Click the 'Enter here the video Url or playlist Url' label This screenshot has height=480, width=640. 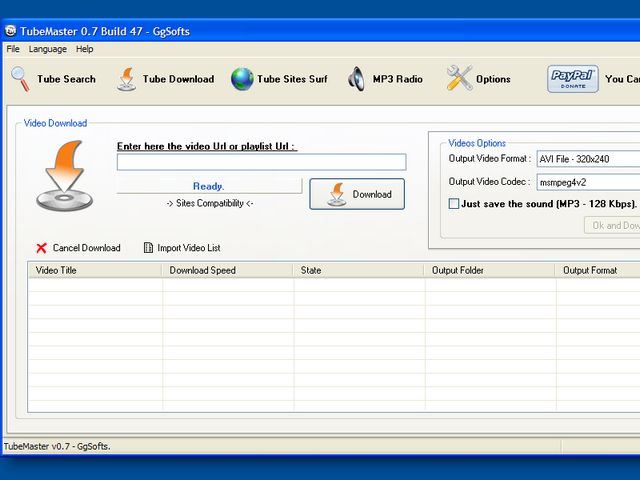tap(207, 146)
